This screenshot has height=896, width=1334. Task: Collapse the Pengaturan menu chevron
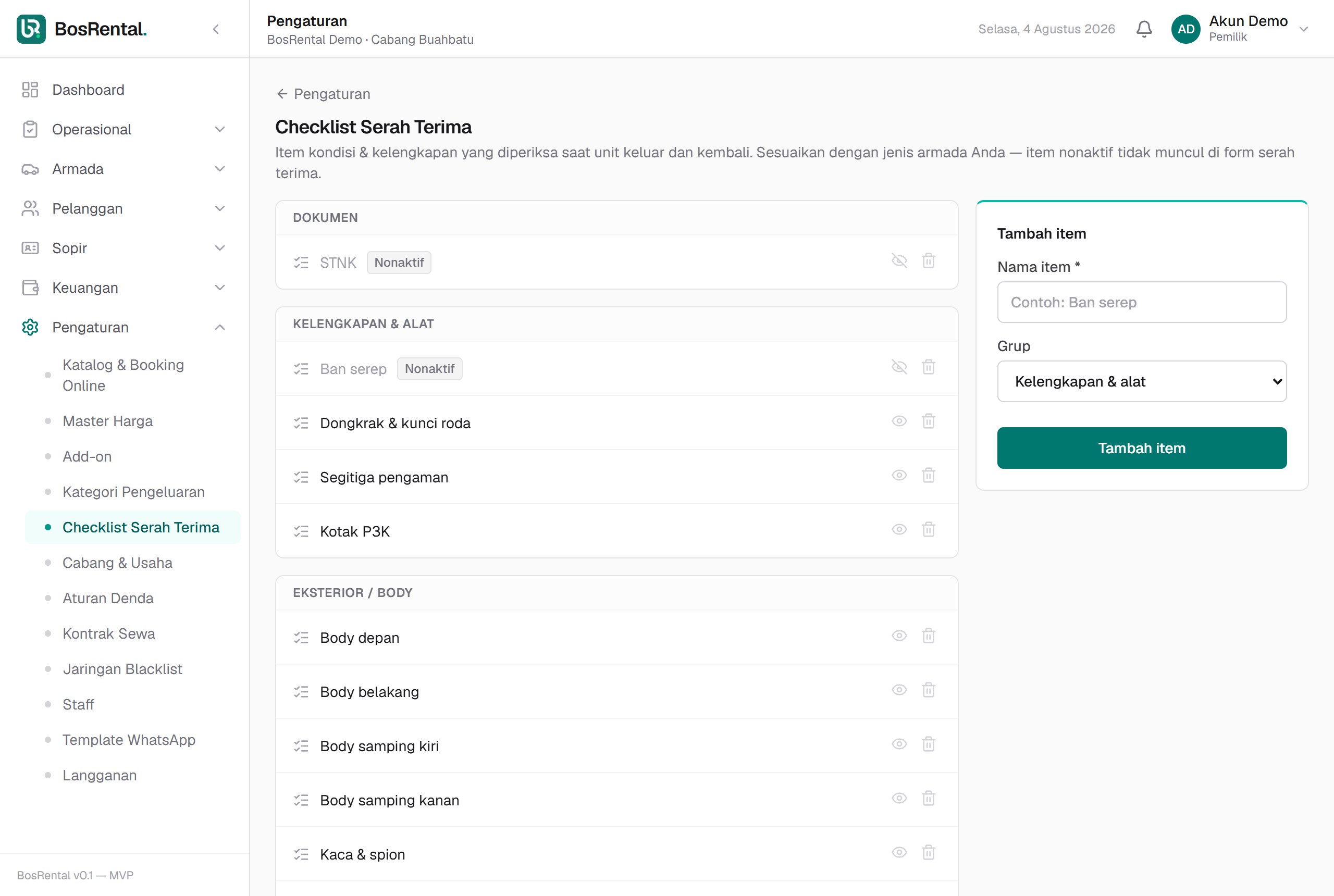pos(220,328)
